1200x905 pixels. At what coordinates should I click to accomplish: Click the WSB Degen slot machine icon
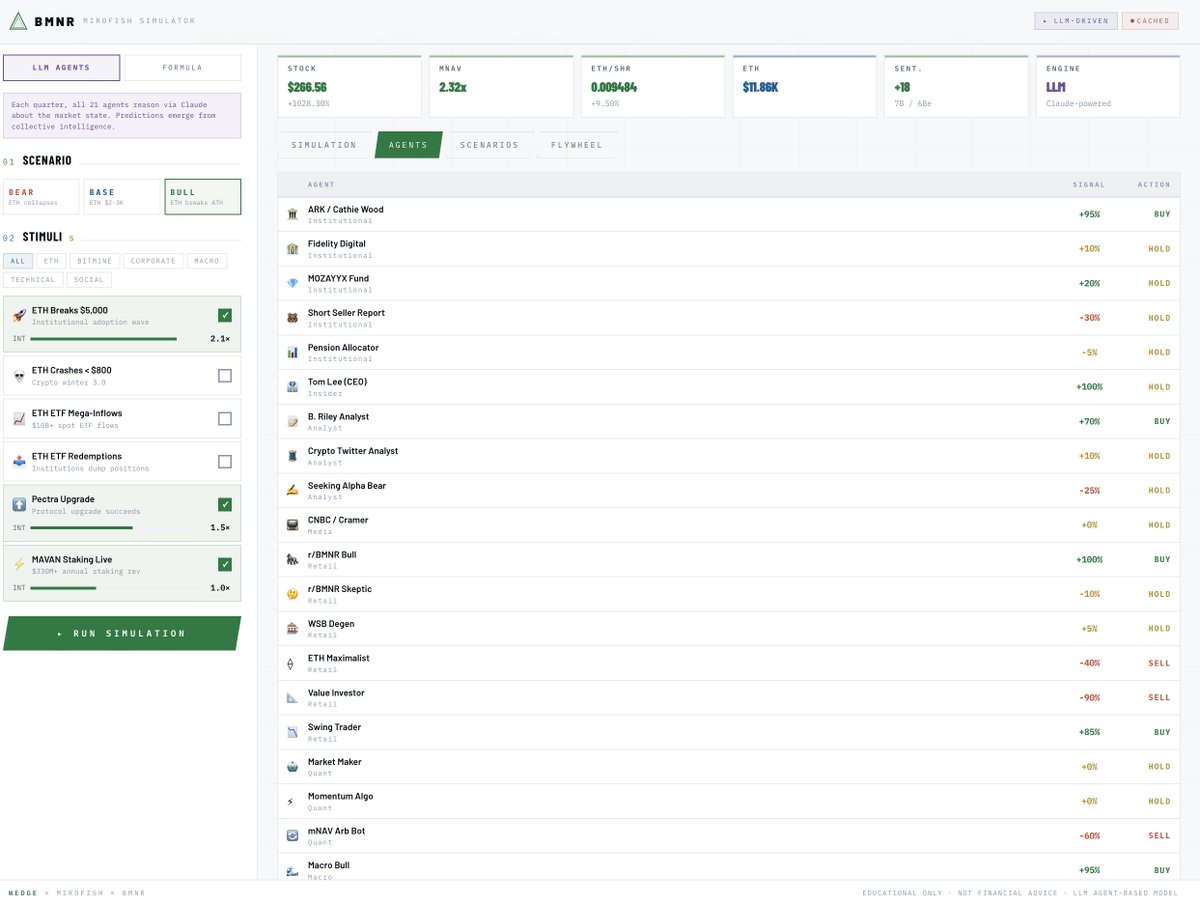pyautogui.click(x=292, y=628)
